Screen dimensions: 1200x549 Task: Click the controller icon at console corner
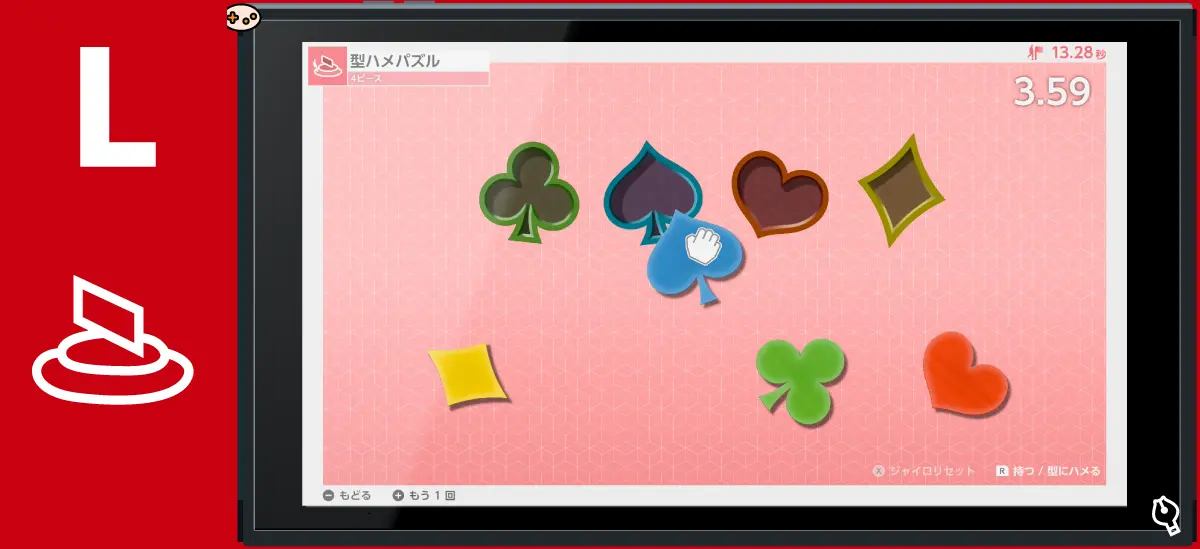click(242, 17)
